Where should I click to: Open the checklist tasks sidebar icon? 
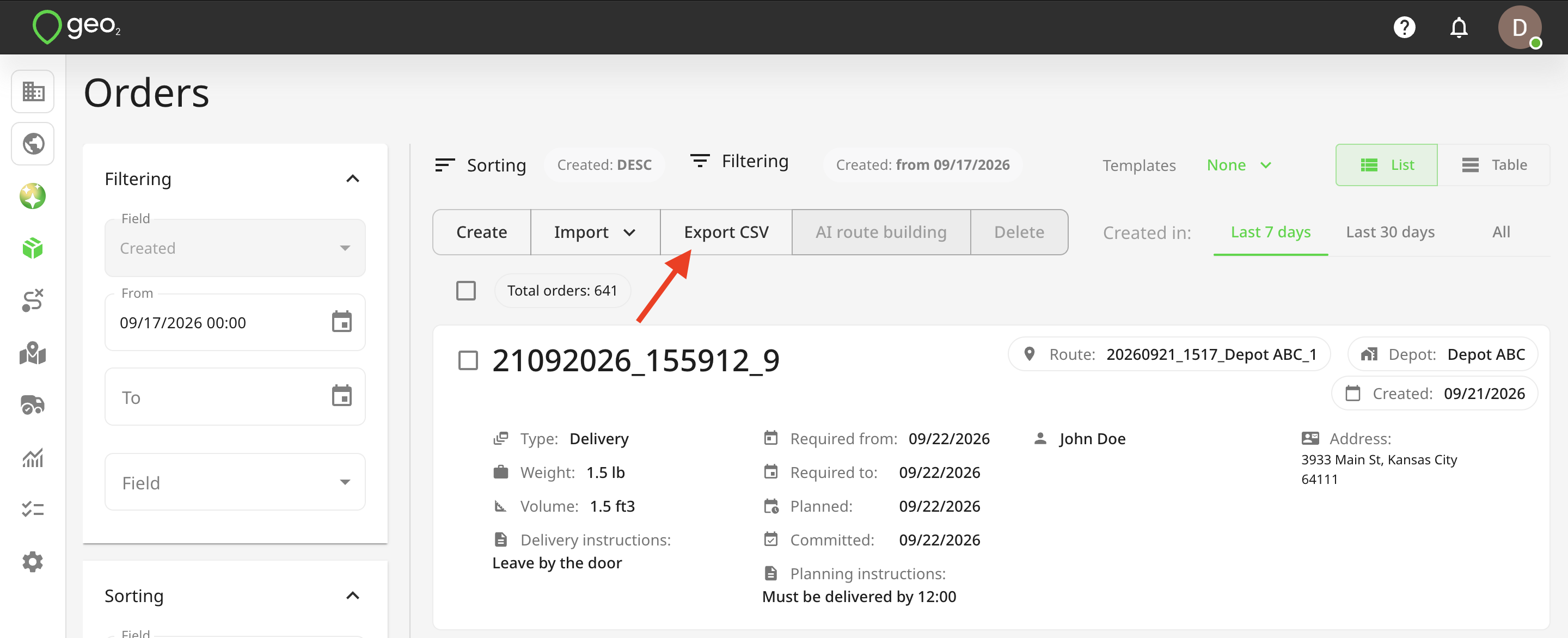click(x=33, y=509)
